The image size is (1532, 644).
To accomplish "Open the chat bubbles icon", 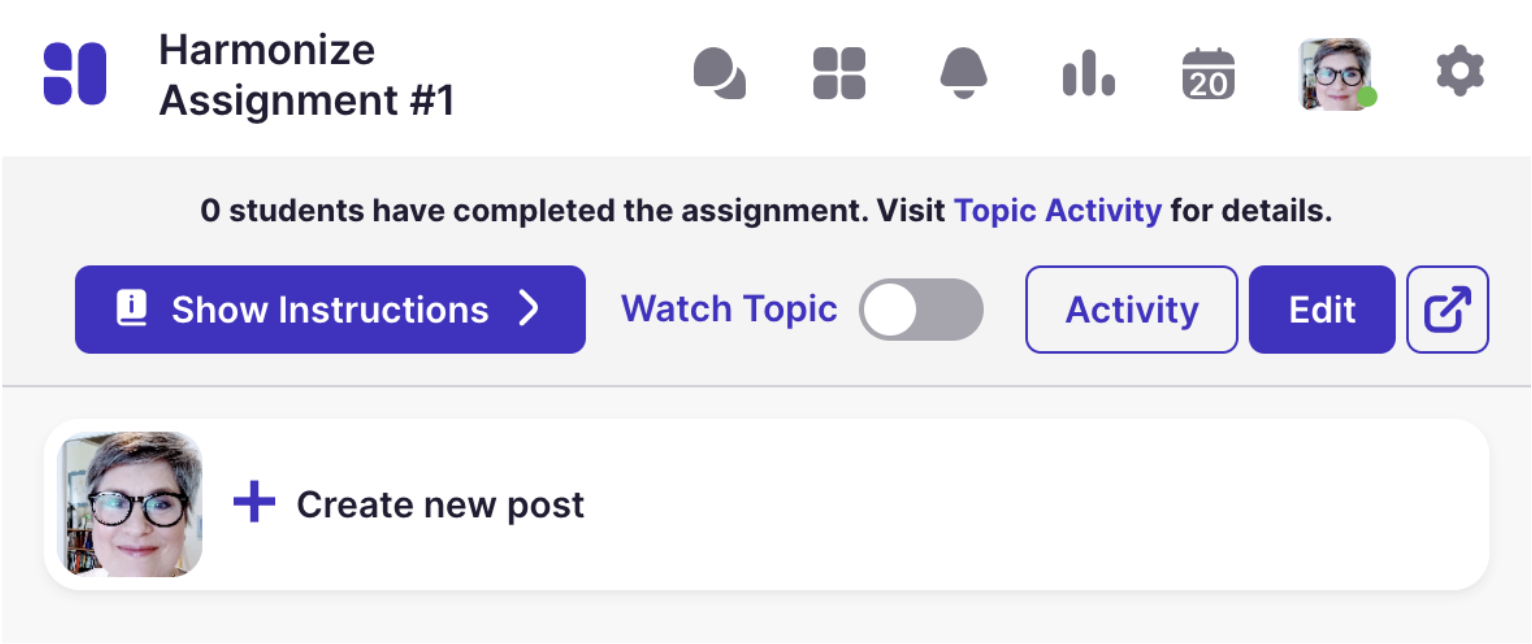I will click(x=719, y=74).
